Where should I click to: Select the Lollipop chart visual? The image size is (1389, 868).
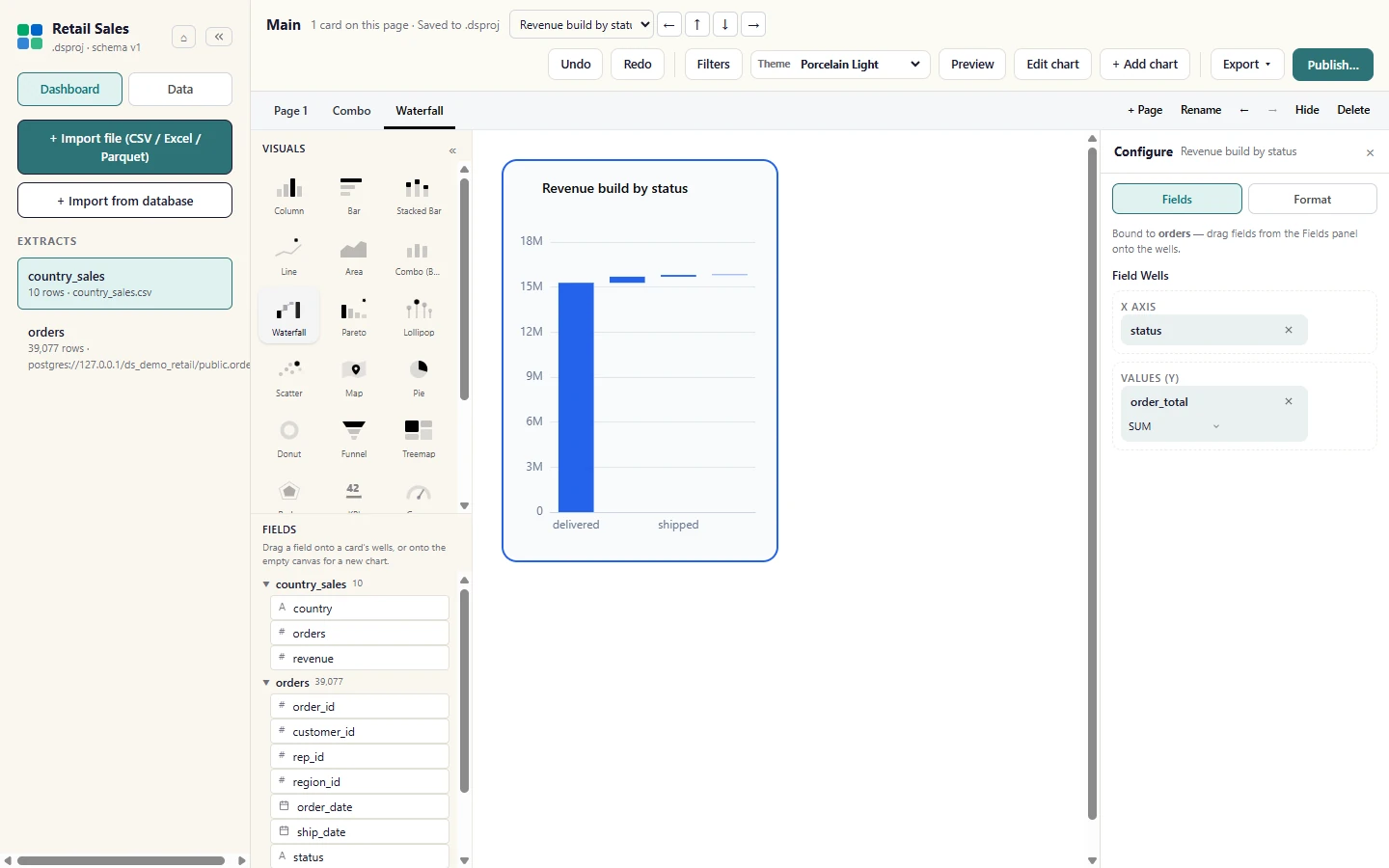point(419,317)
